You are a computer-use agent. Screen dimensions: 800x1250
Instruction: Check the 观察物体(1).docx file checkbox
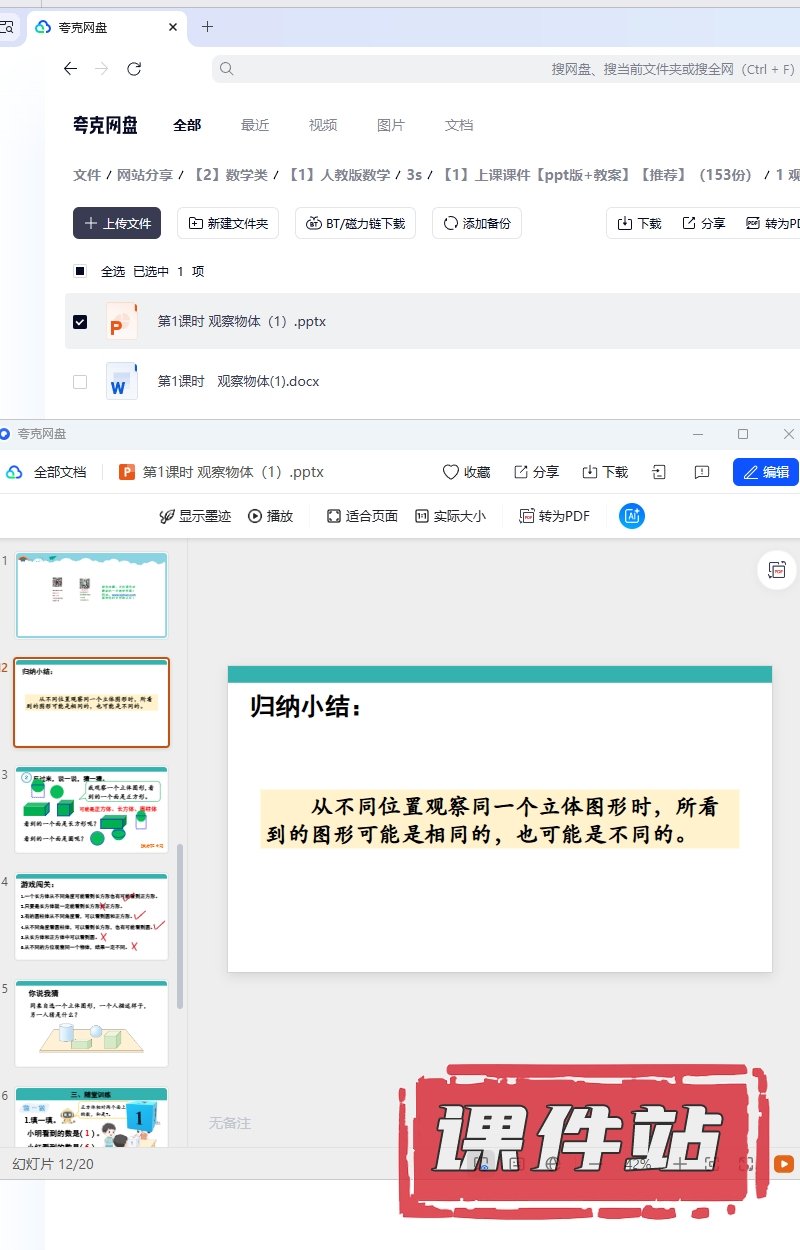click(x=81, y=382)
